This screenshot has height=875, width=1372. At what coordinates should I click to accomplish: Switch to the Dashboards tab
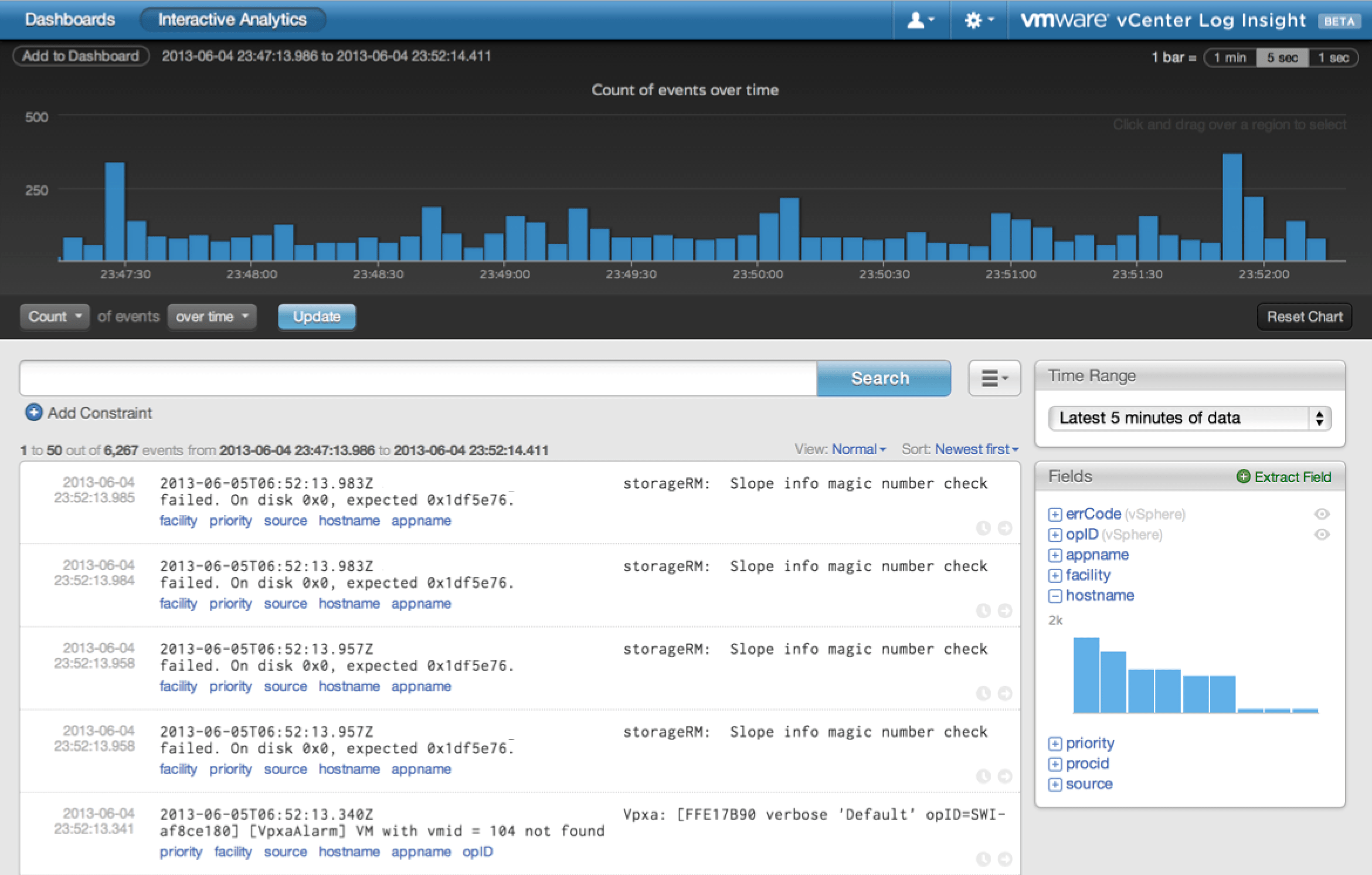[70, 19]
